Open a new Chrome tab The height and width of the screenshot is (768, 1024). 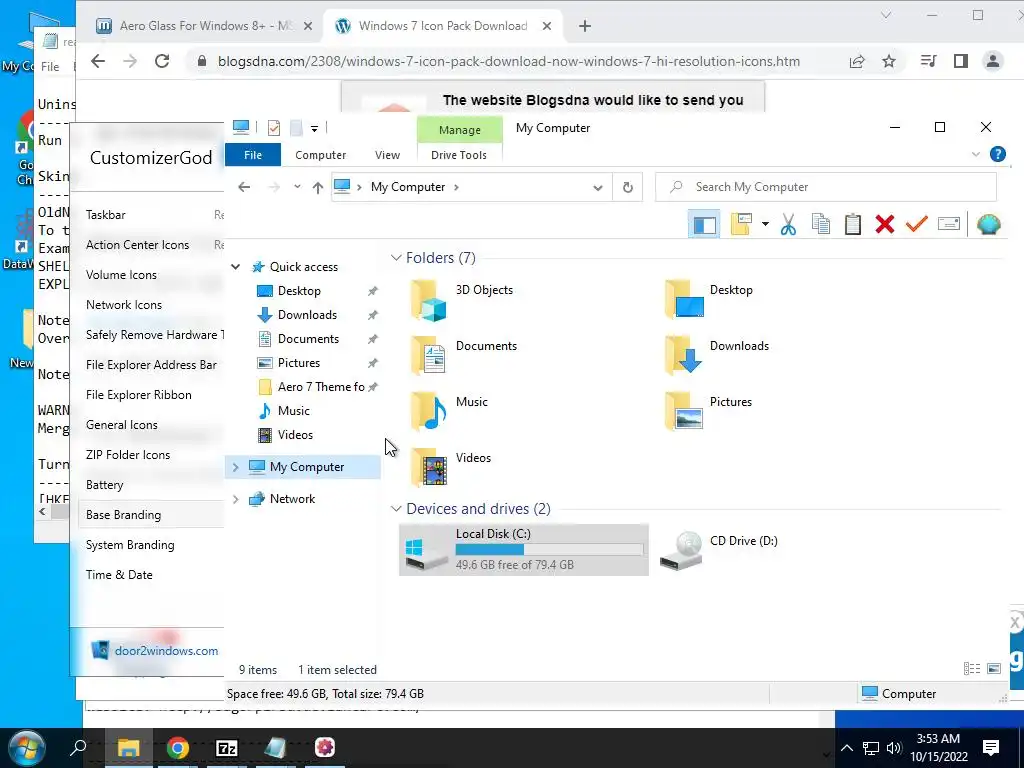(584, 26)
